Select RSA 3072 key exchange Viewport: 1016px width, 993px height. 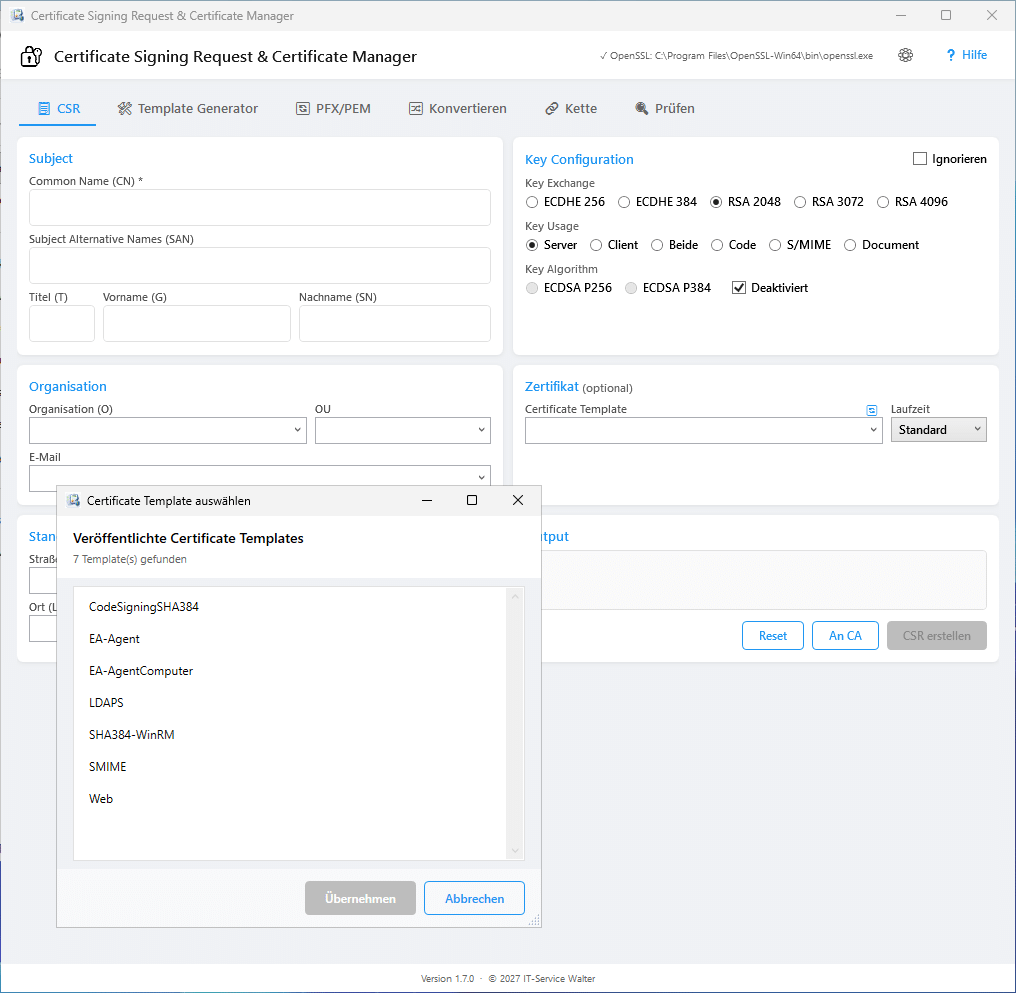800,202
